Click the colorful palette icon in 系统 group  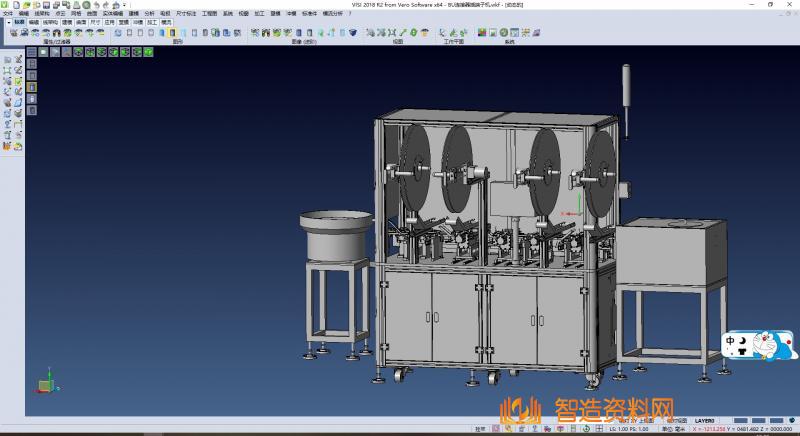[482, 33]
